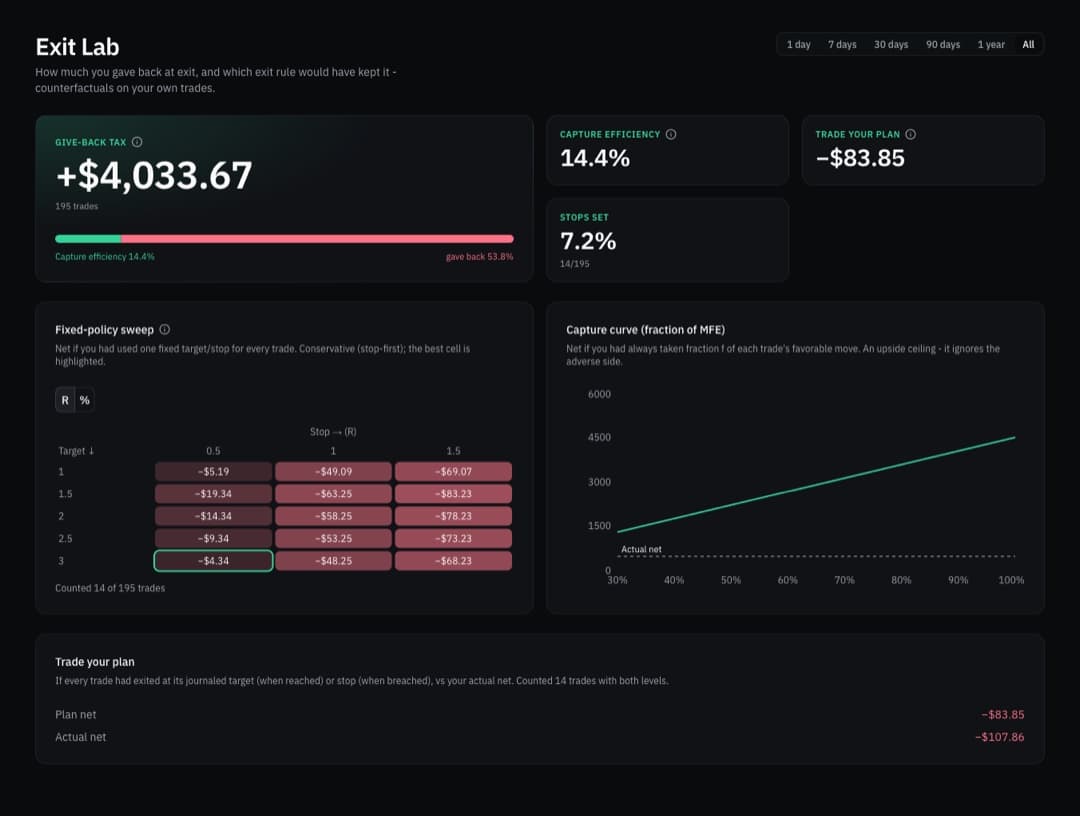Open the Fixed-policy sweep info icon
This screenshot has height=816, width=1080.
(165, 329)
